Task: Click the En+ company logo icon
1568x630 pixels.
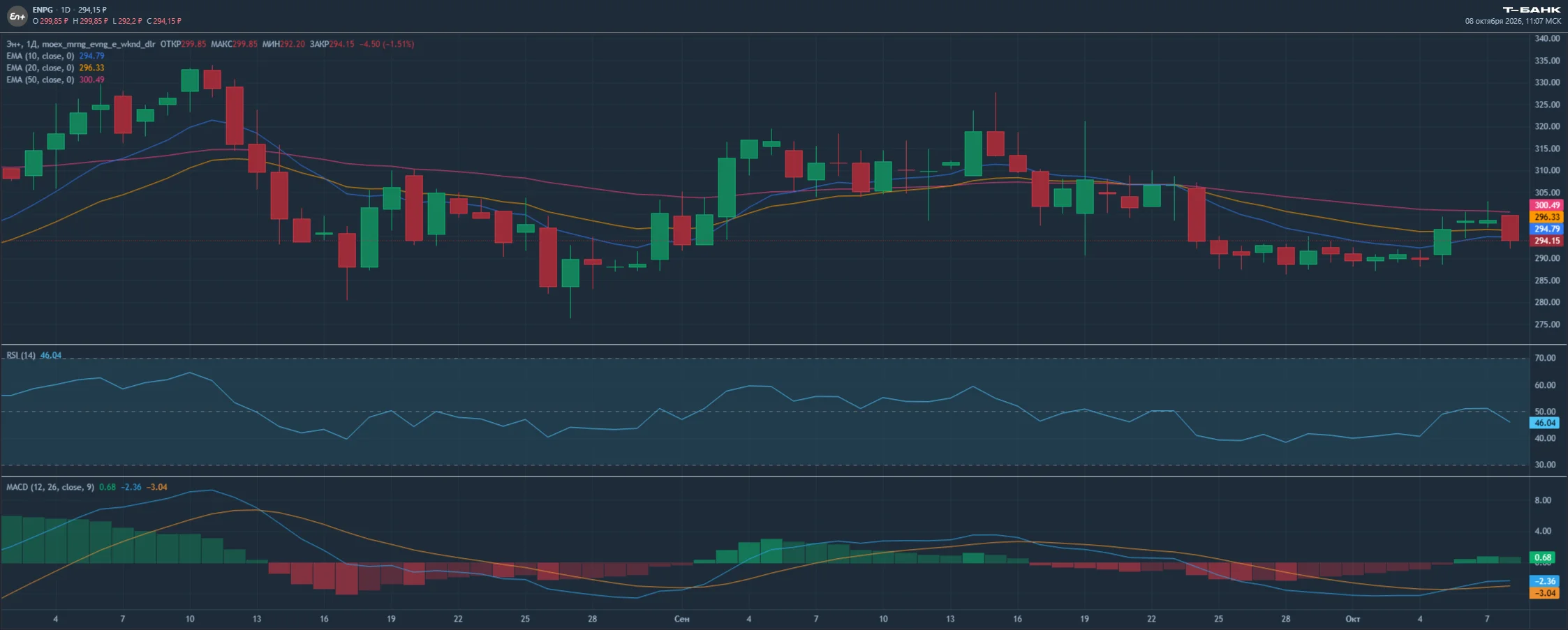Action: (17, 15)
